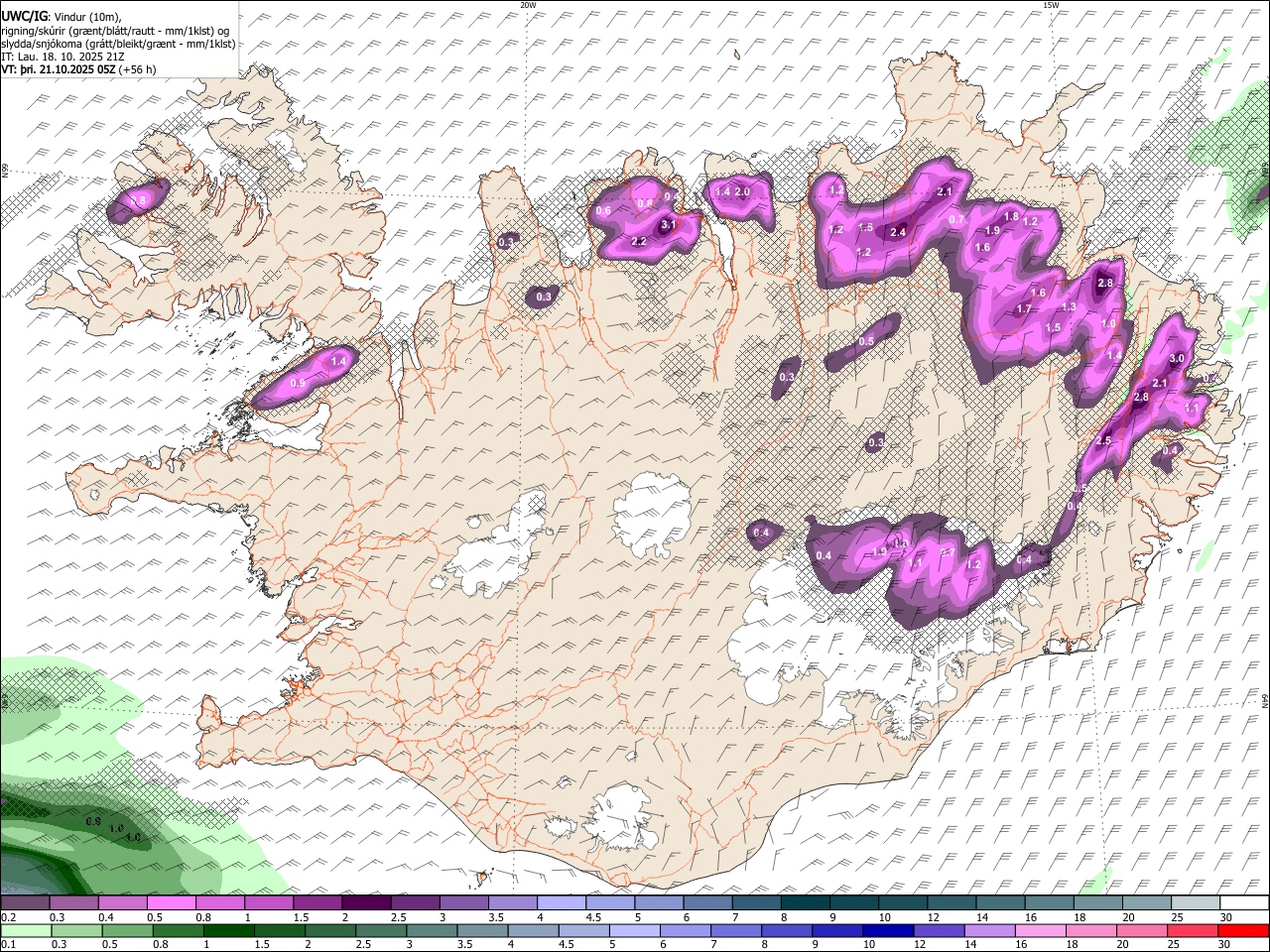
Task: Click the 64N latitude label on right edge
Action: tap(1265, 700)
